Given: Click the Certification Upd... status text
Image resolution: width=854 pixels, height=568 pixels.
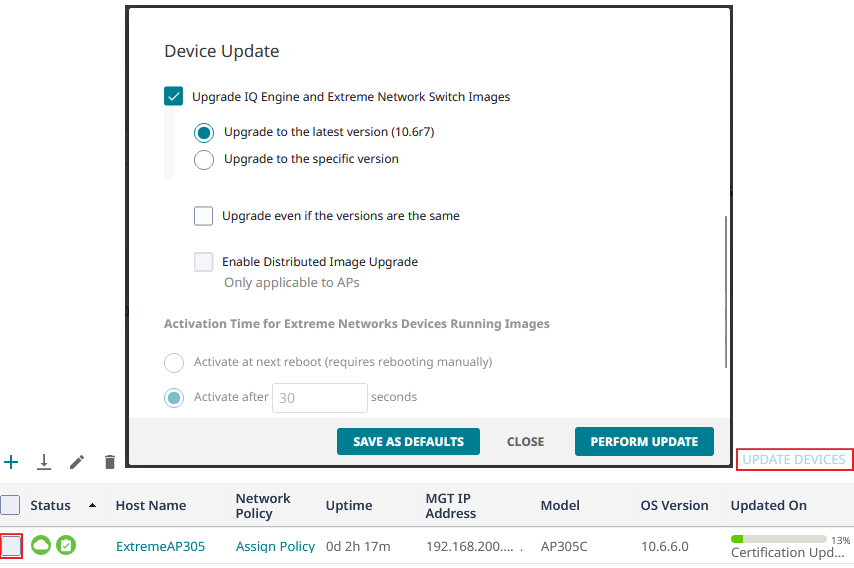Looking at the screenshot, I should [787, 553].
